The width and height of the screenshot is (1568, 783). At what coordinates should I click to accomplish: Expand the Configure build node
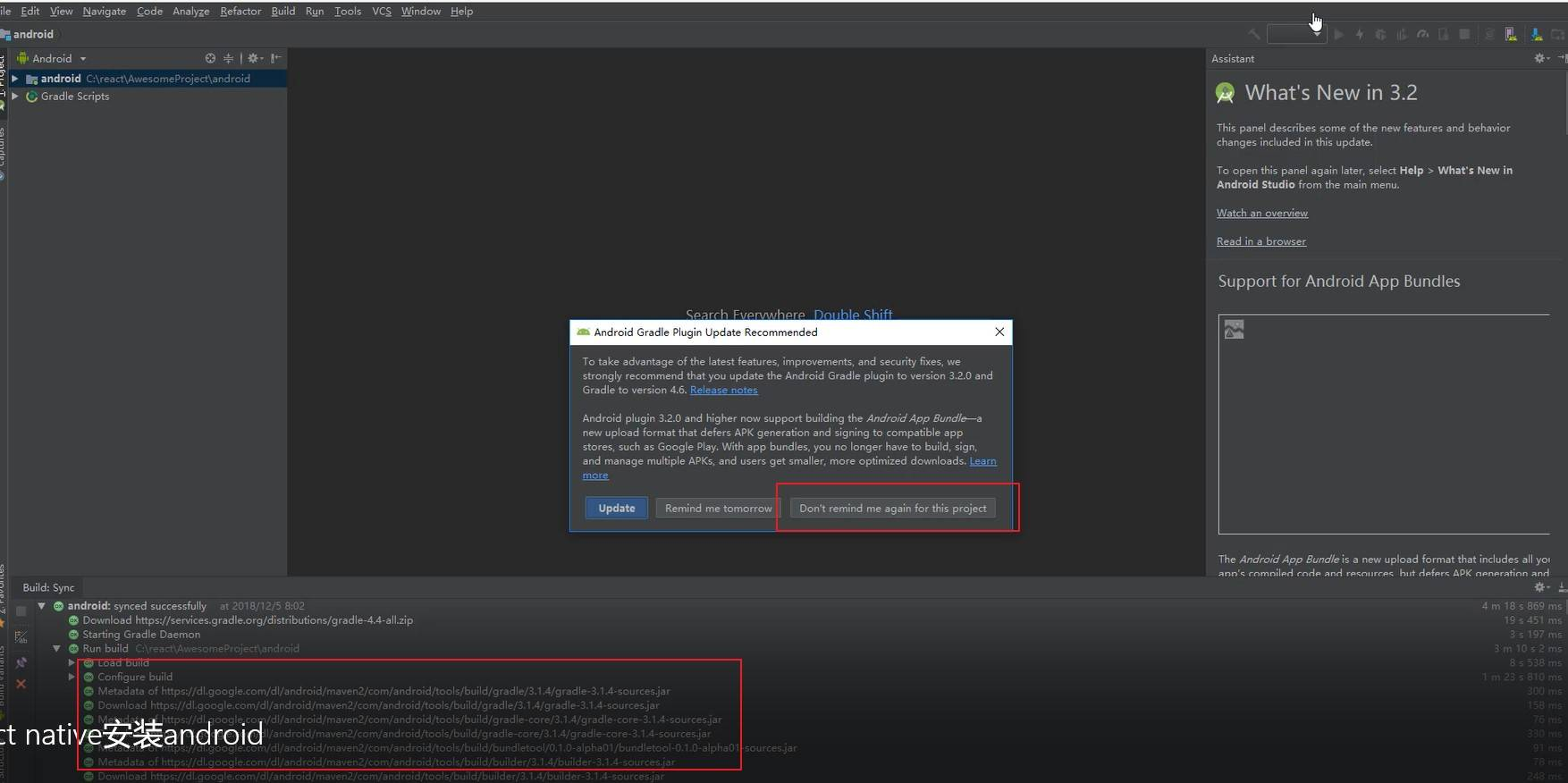click(x=72, y=678)
